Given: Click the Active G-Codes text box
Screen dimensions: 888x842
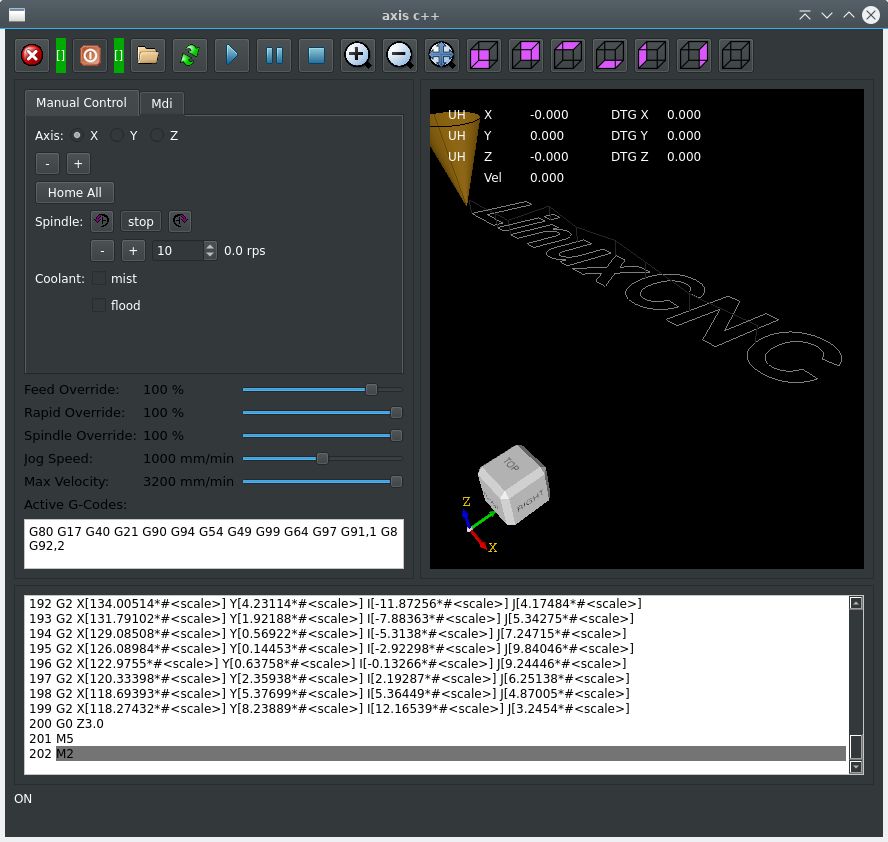Looking at the screenshot, I should [214, 544].
